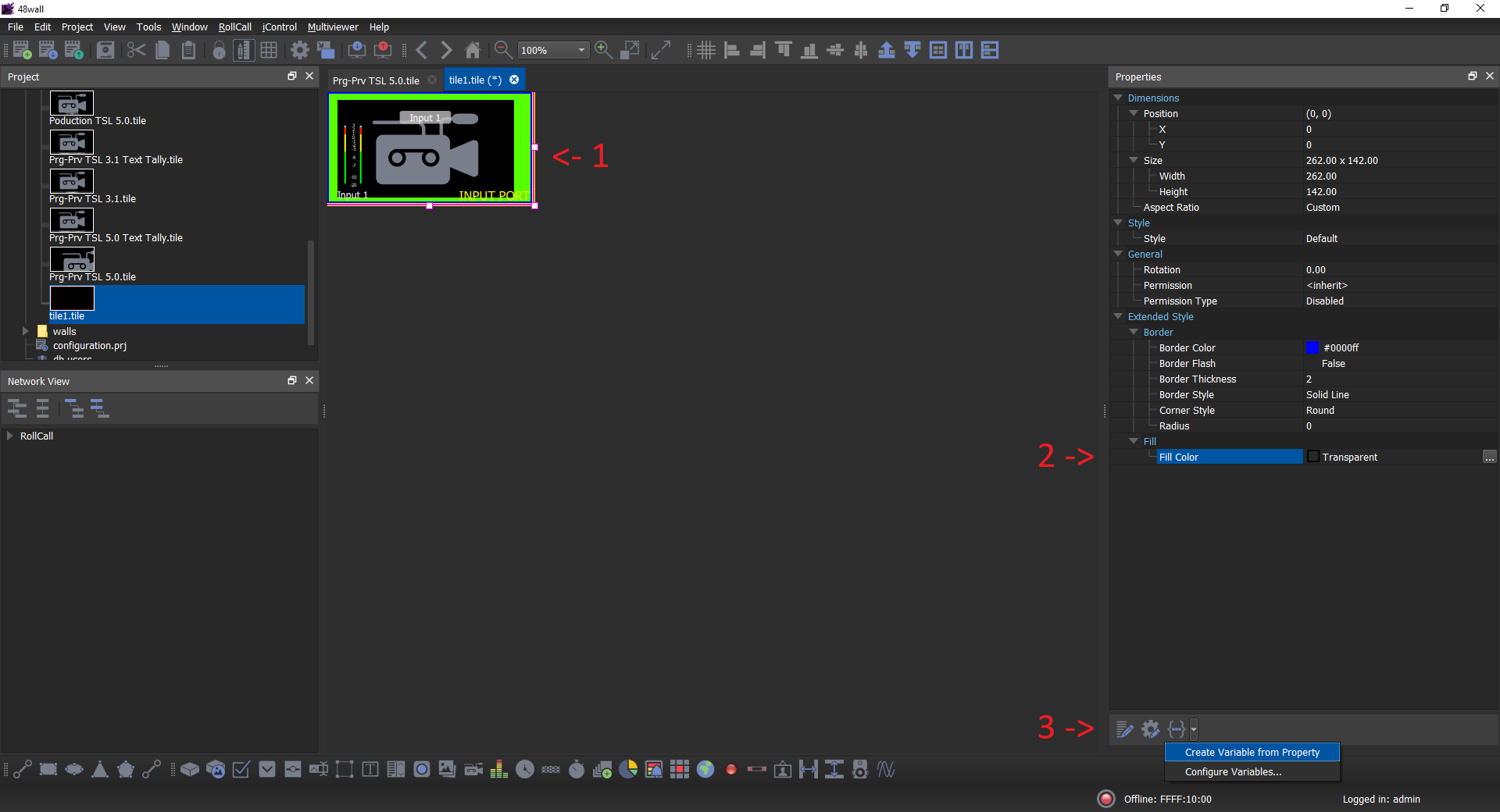The width and height of the screenshot is (1500, 812).
Task: Click the download-to-monitor blue arrow icon
Action: (357, 50)
